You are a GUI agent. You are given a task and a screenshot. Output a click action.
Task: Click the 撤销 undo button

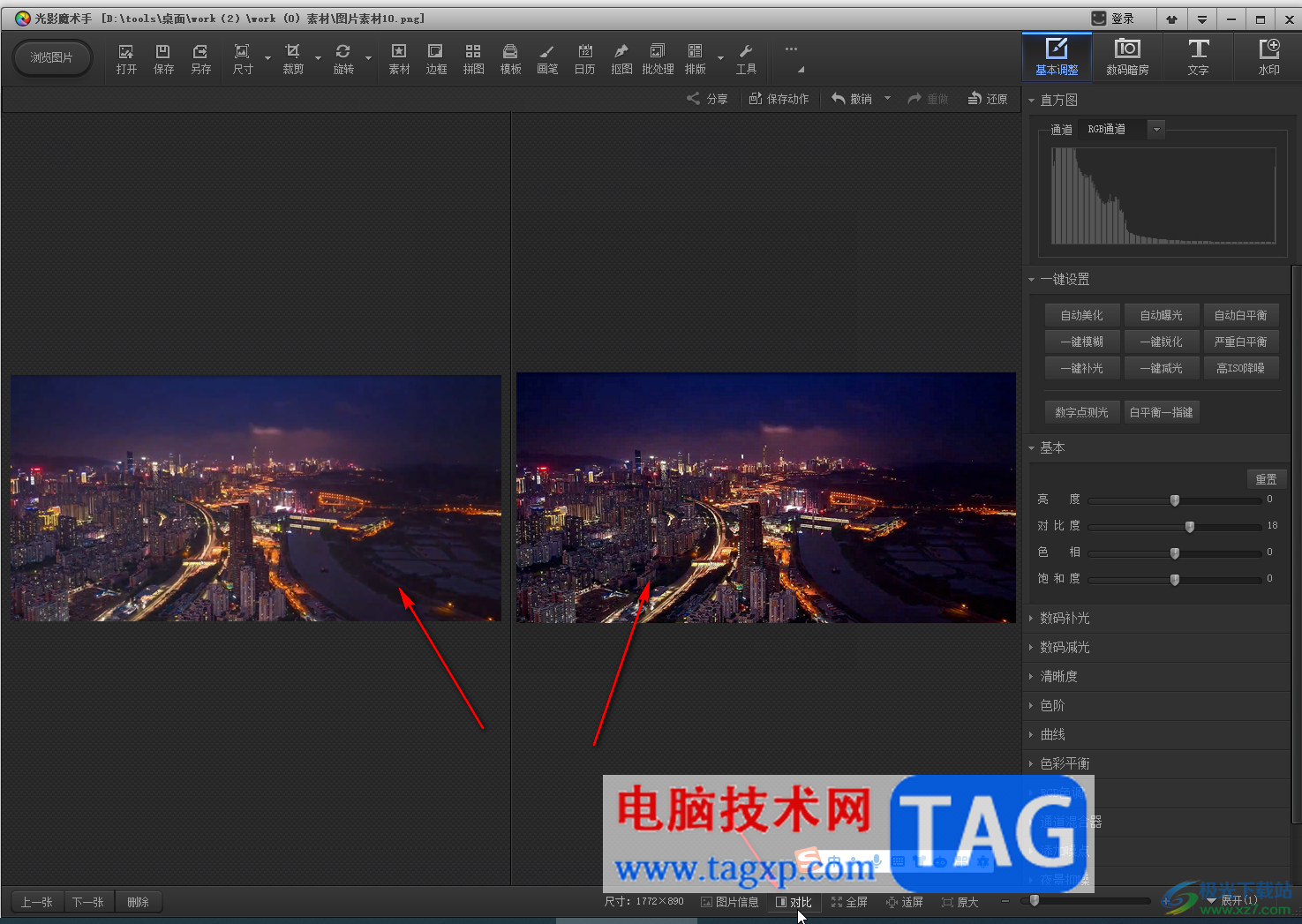[852, 99]
